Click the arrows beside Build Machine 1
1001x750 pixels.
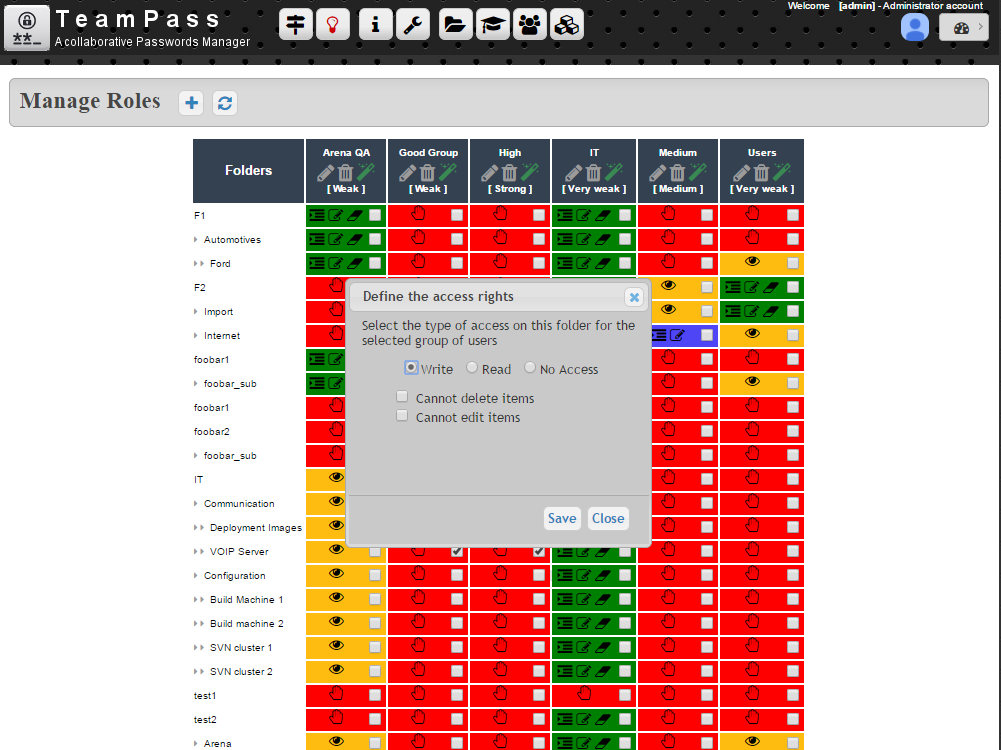[x=199, y=600]
